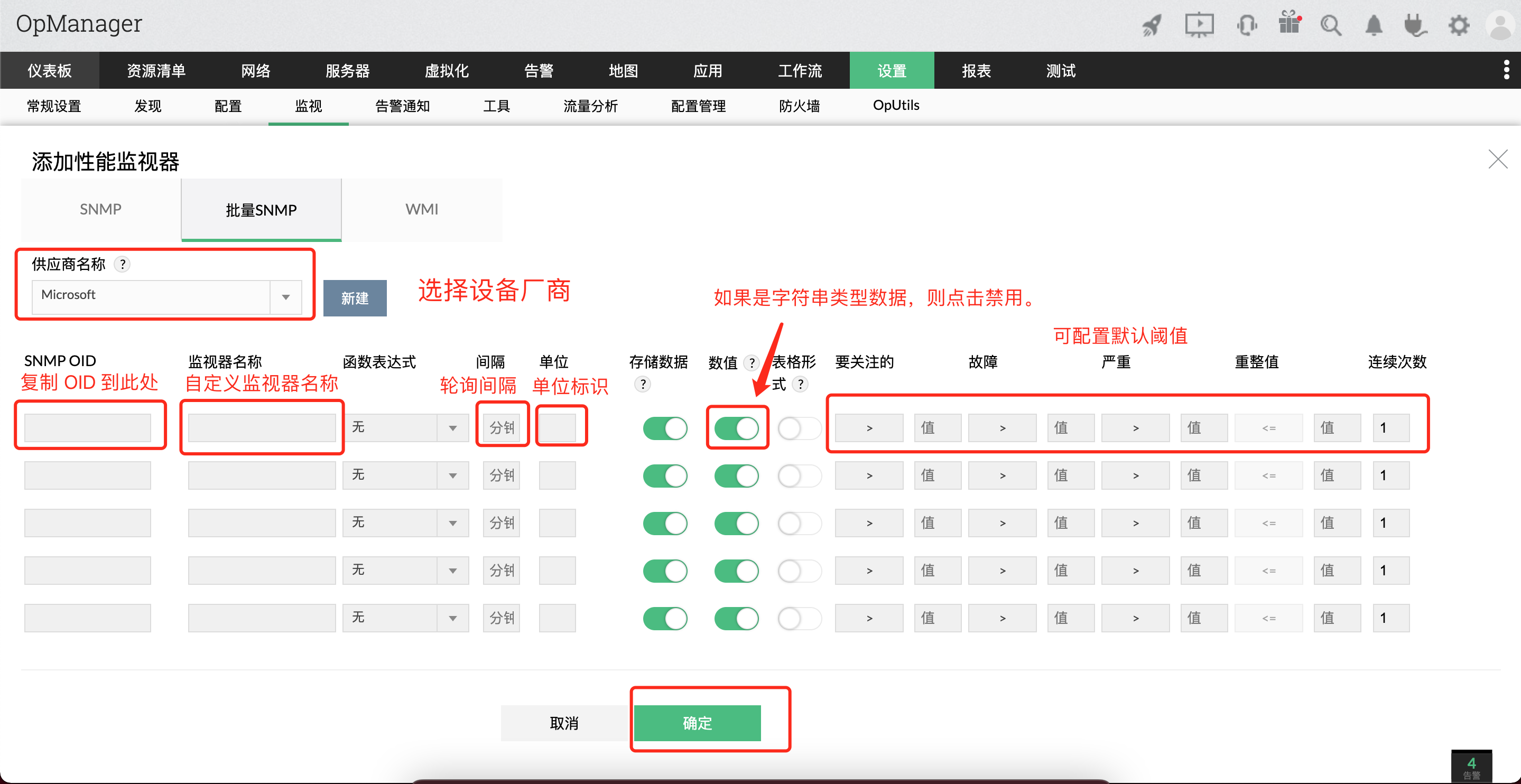Click help icon beside 表格形式
1521x784 pixels.
pos(800,384)
